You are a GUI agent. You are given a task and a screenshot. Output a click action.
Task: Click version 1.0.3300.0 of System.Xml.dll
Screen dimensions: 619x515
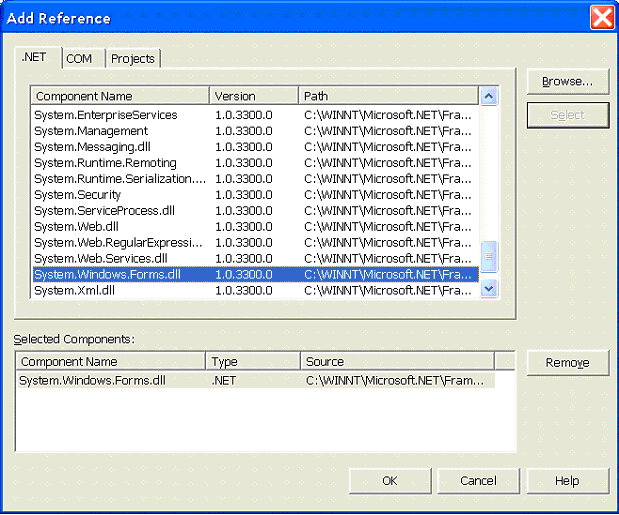click(x=244, y=290)
